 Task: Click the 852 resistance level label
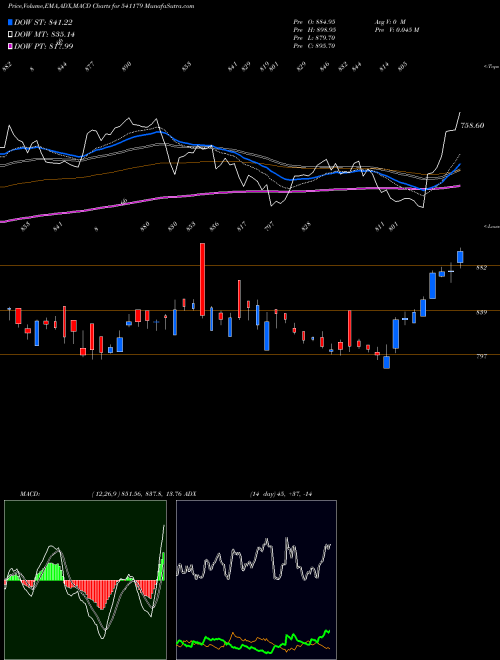pos(481,268)
